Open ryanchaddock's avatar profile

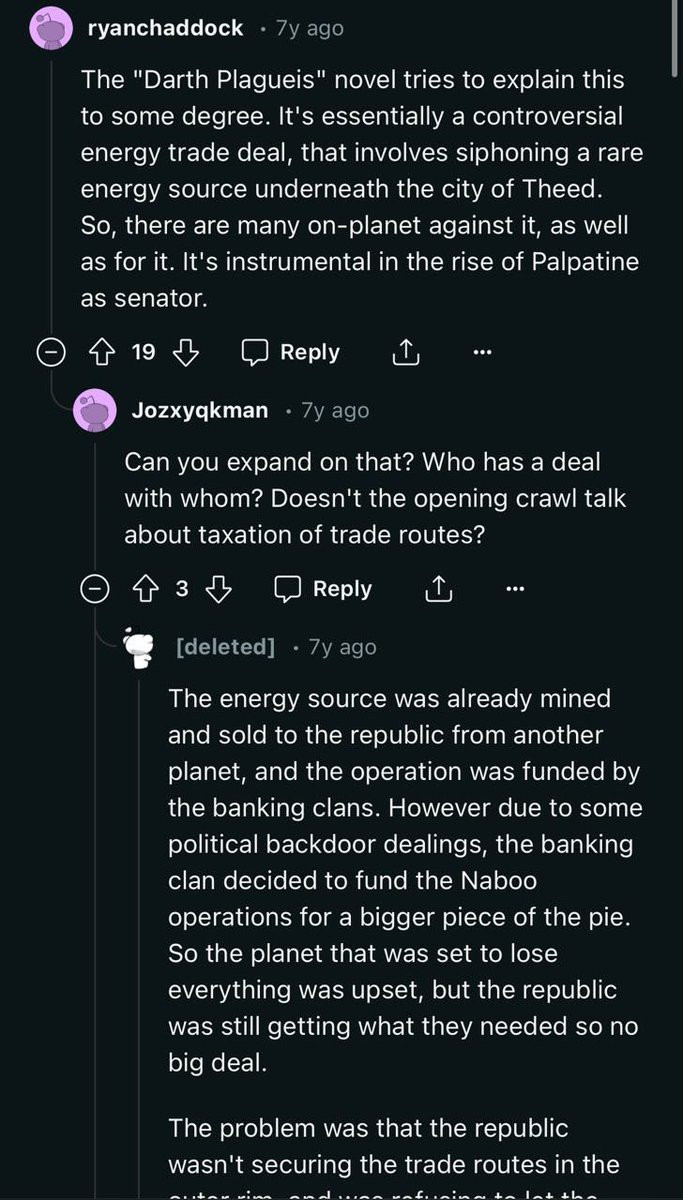pyautogui.click(x=52, y=29)
